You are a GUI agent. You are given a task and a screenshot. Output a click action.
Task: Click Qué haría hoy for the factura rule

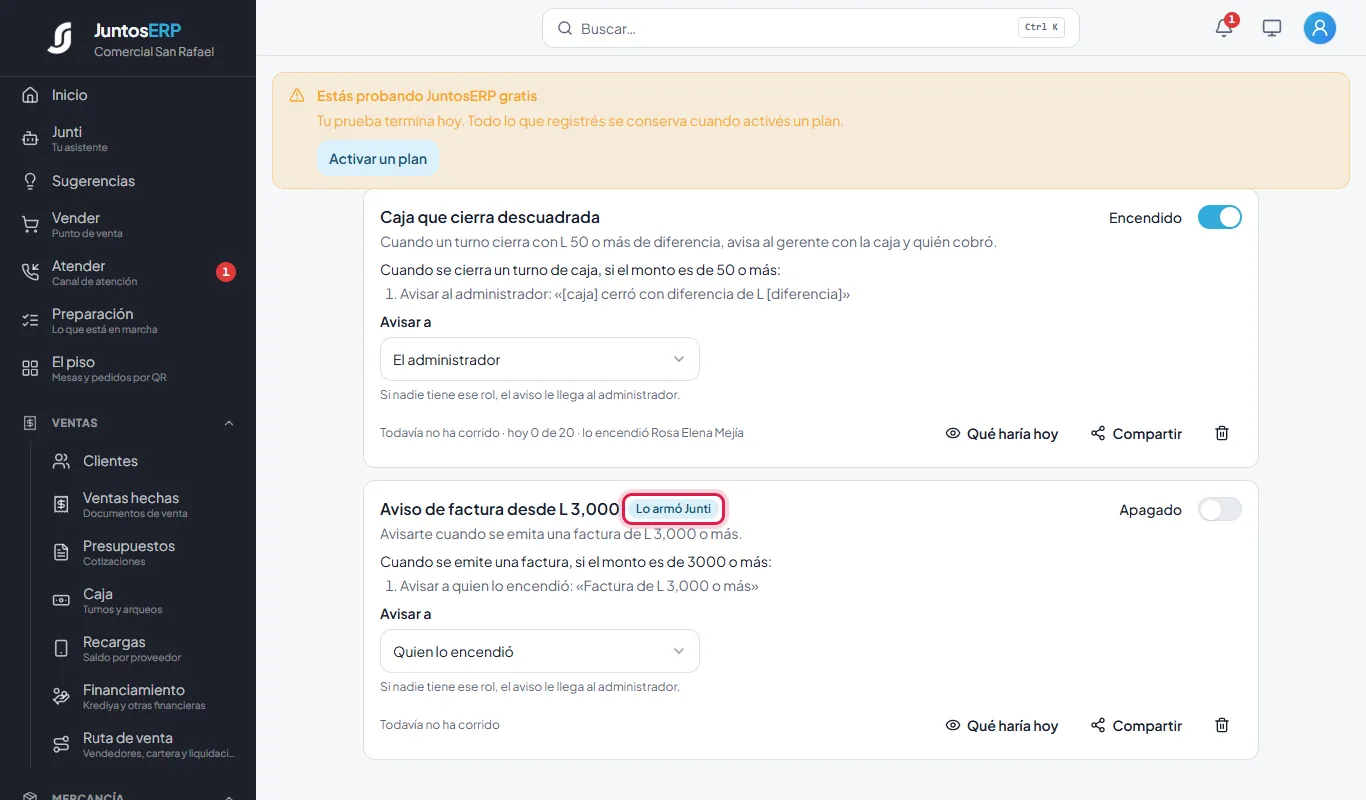[1002, 725]
